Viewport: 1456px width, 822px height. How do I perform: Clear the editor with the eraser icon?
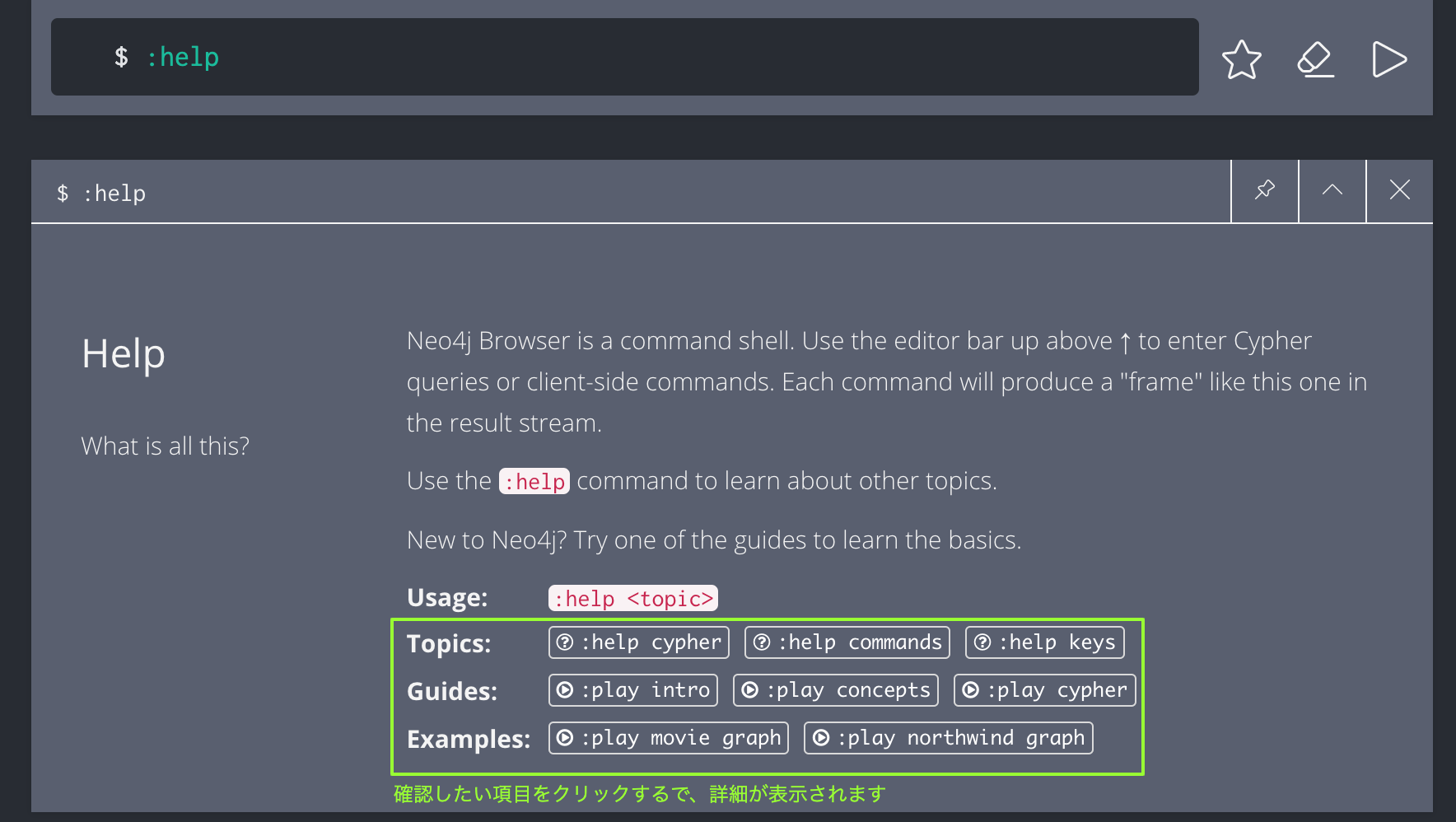[1315, 59]
